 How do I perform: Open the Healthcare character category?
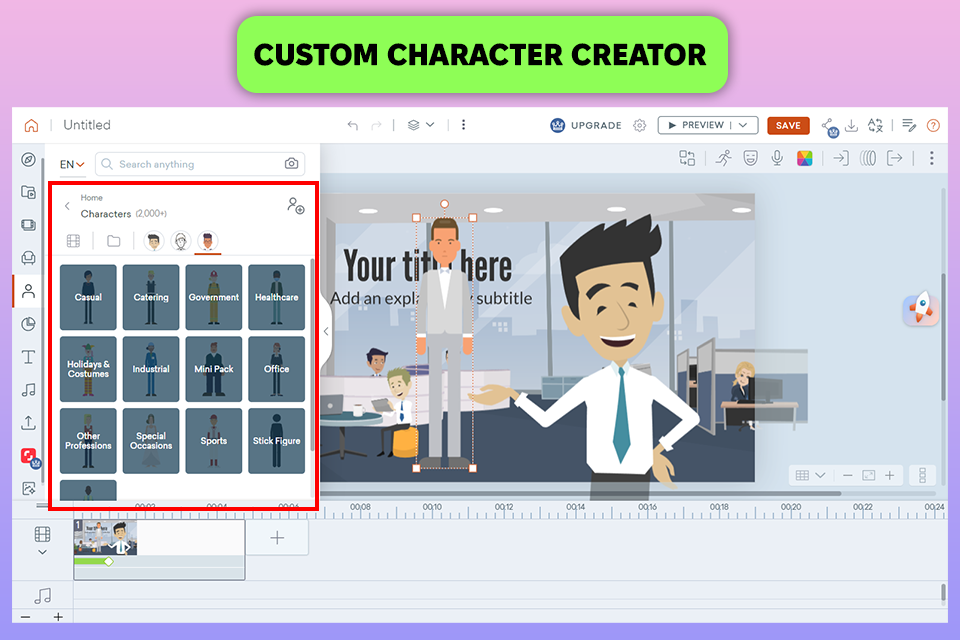tap(277, 297)
